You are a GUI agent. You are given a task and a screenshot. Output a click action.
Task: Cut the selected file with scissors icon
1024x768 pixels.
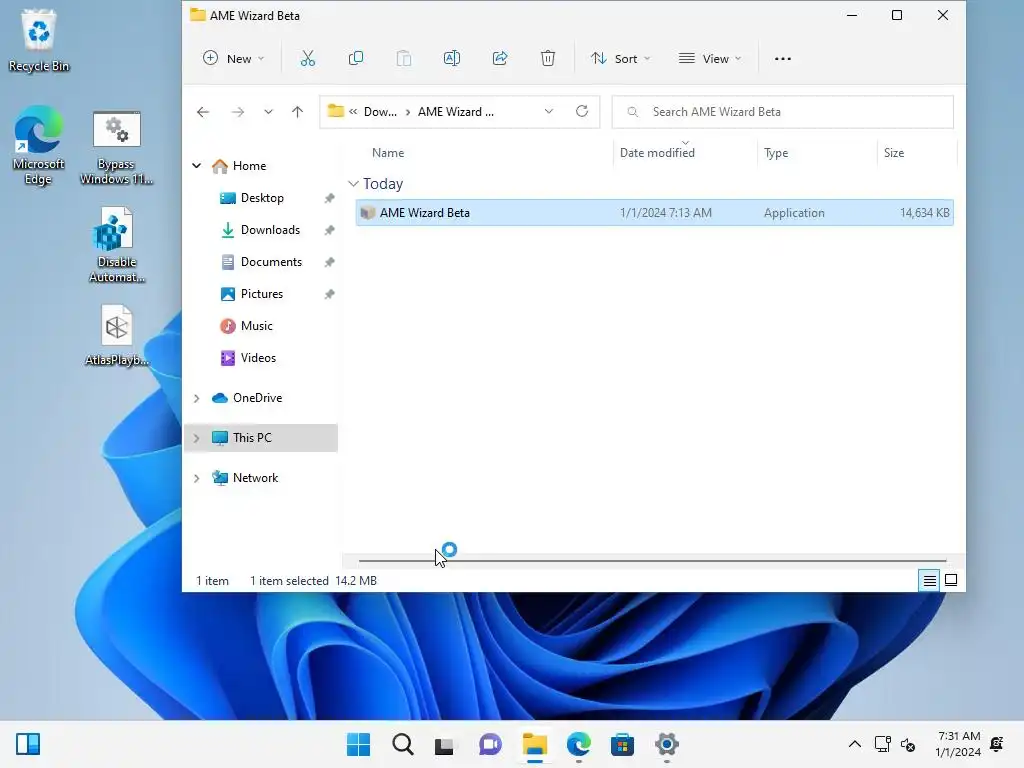click(308, 59)
